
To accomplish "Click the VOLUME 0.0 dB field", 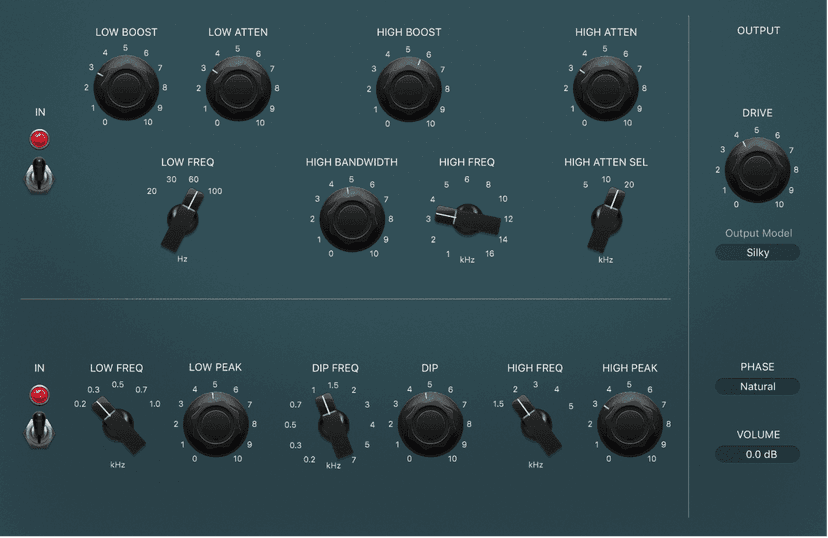I will (757, 454).
